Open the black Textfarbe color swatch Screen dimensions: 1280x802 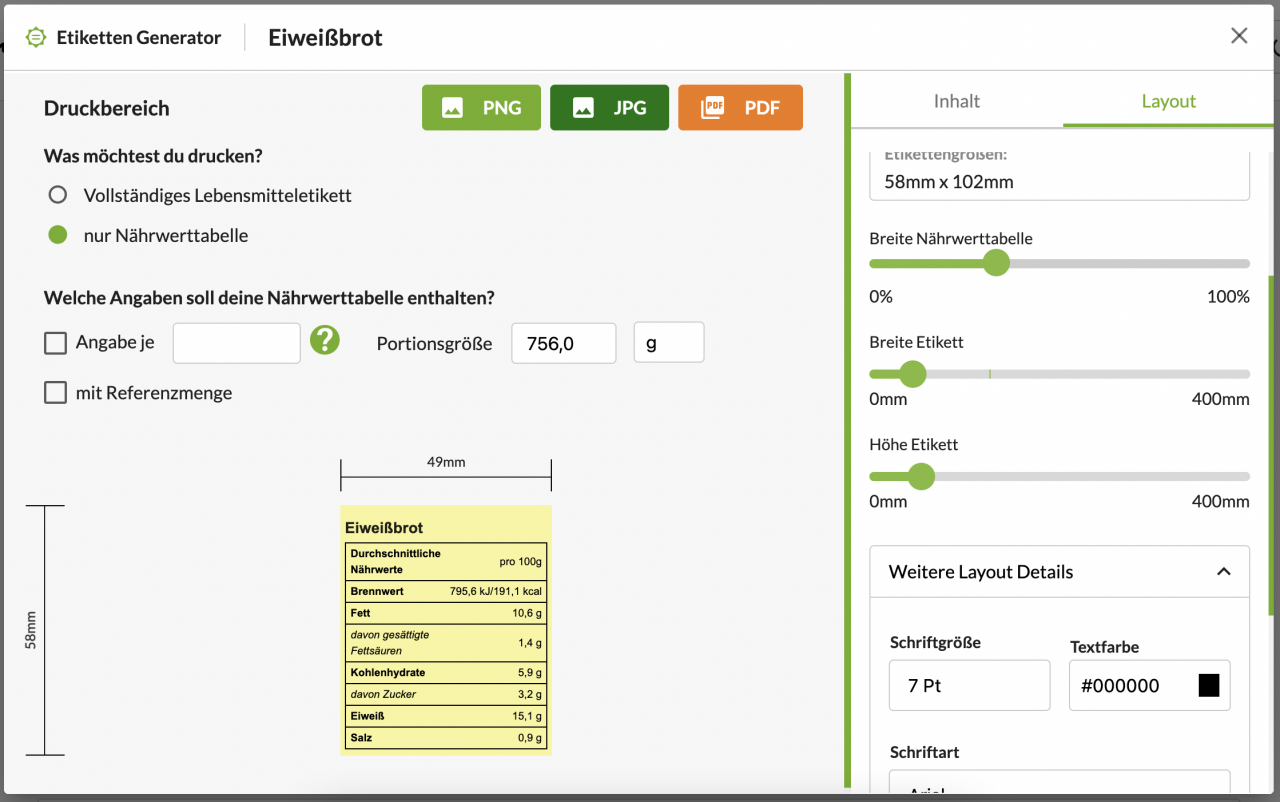1209,685
